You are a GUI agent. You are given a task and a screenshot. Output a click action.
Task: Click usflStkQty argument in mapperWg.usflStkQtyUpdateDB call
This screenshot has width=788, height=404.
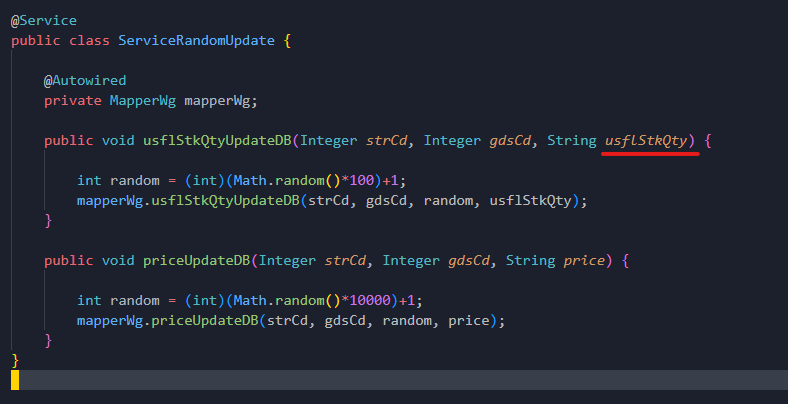coord(531,200)
